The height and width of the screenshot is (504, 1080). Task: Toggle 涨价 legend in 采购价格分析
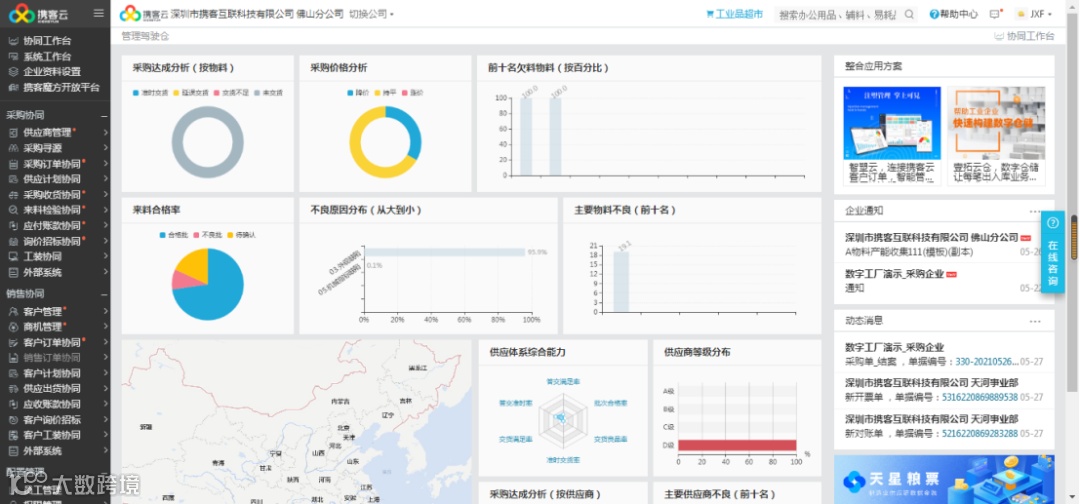(413, 92)
